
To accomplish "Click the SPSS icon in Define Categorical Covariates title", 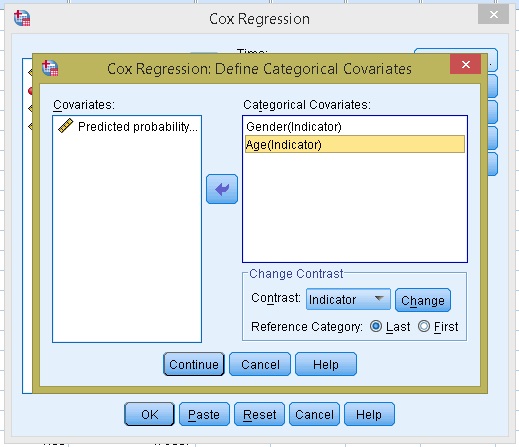I will 50,68.
